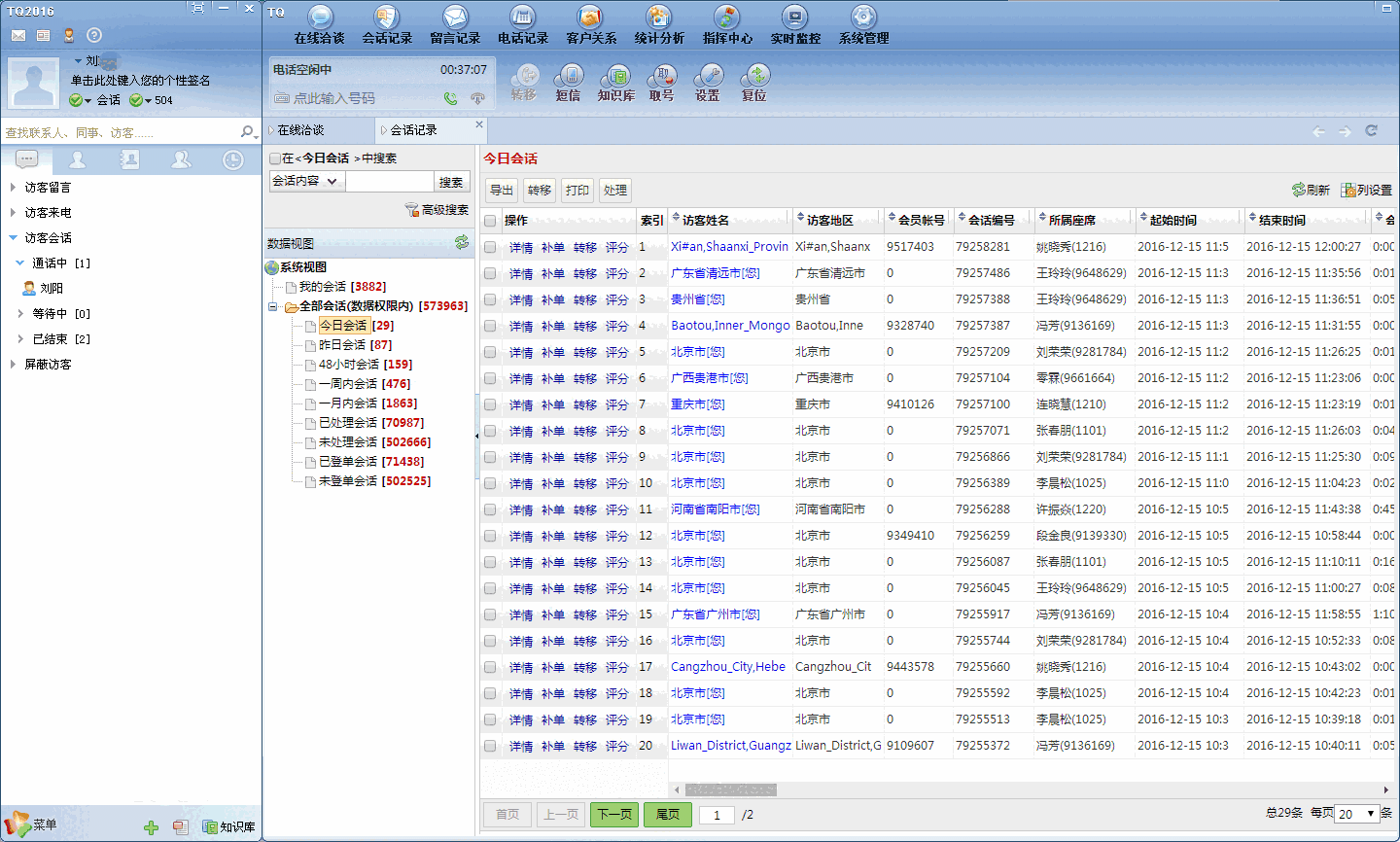The height and width of the screenshot is (842, 1400).
Task: Click the 导出 export button
Action: pos(502,191)
